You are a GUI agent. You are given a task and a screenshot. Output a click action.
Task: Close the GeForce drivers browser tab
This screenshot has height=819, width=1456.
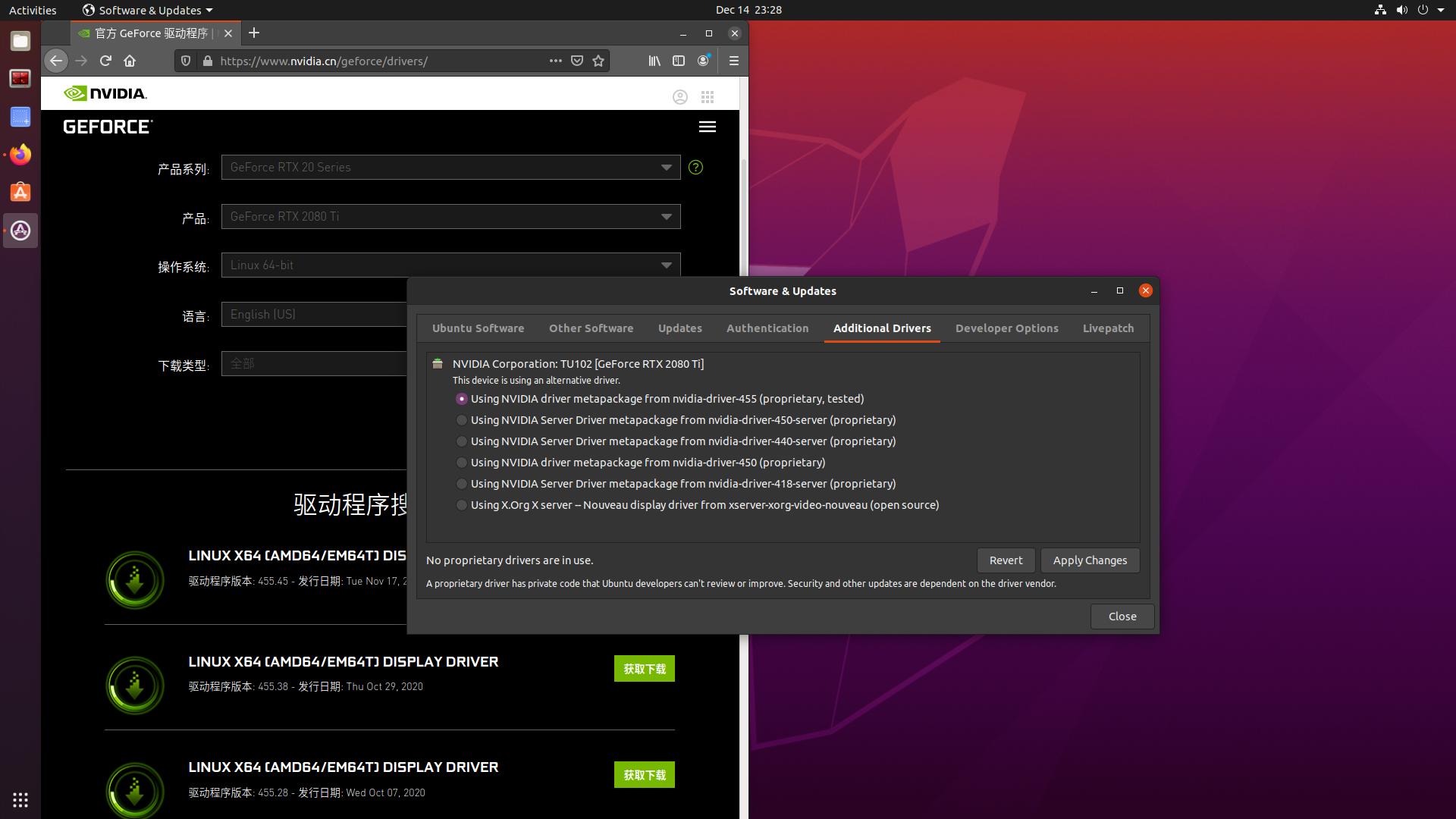(228, 33)
